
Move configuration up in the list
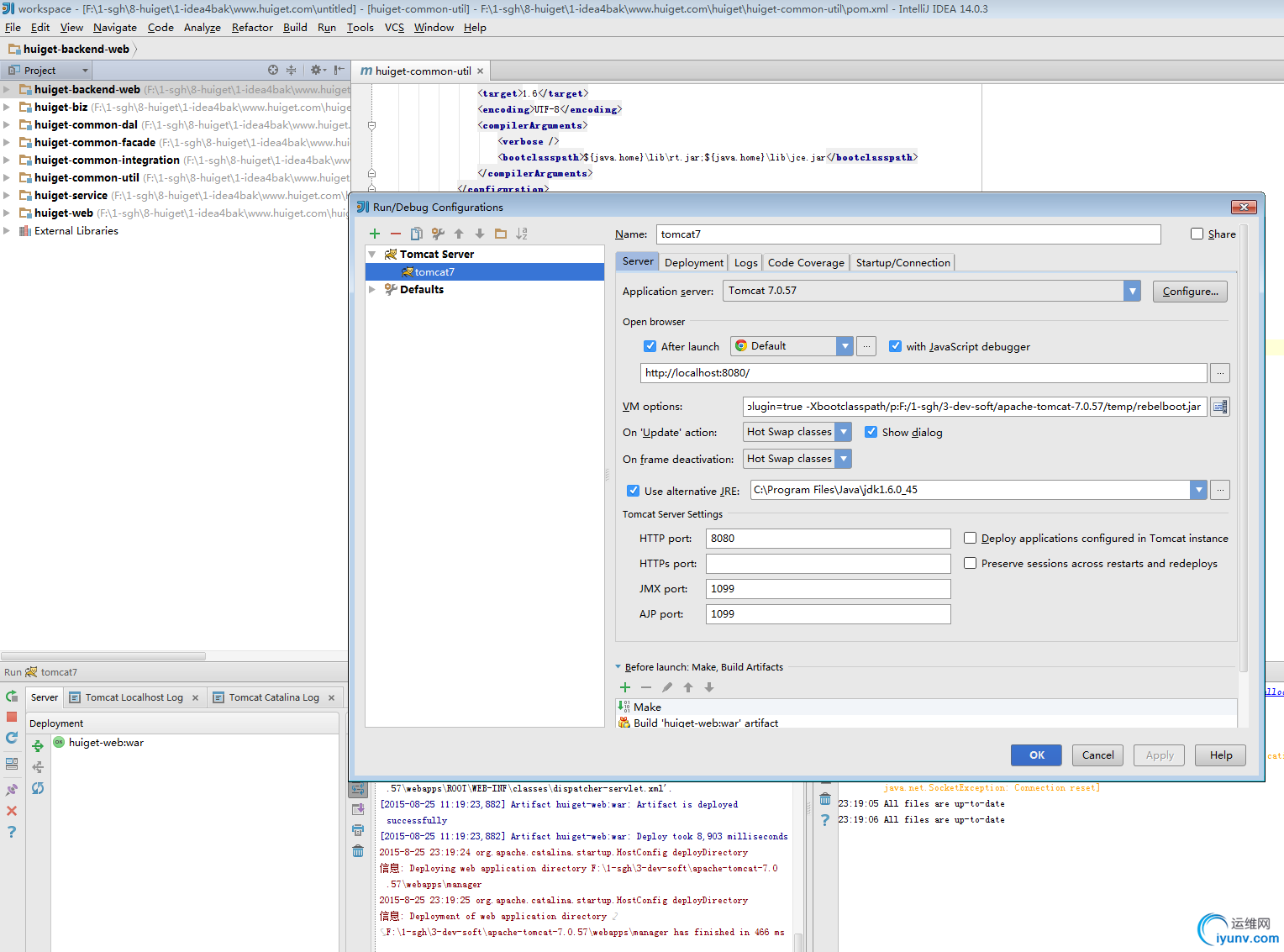(x=459, y=234)
